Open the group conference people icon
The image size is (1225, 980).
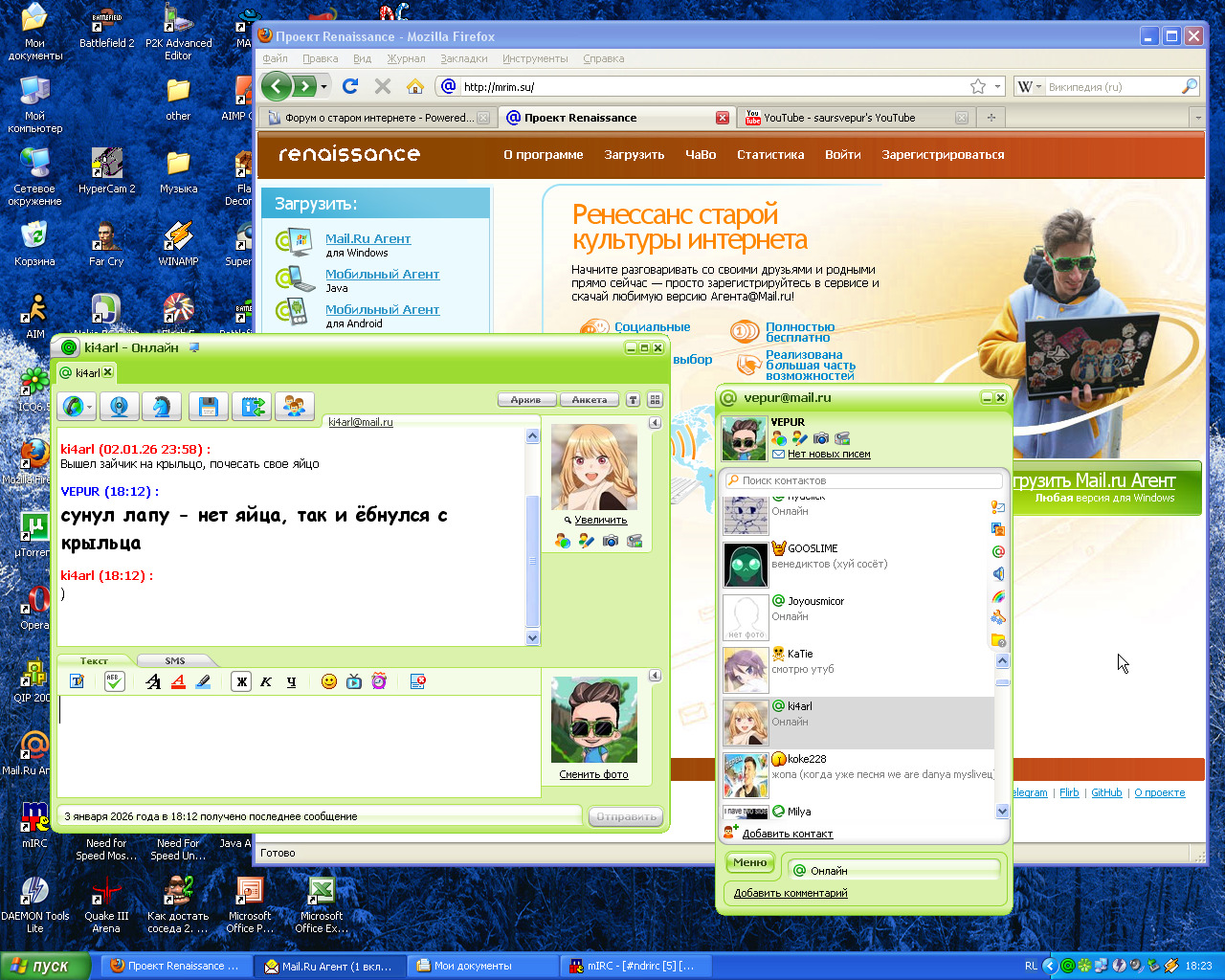click(x=295, y=407)
